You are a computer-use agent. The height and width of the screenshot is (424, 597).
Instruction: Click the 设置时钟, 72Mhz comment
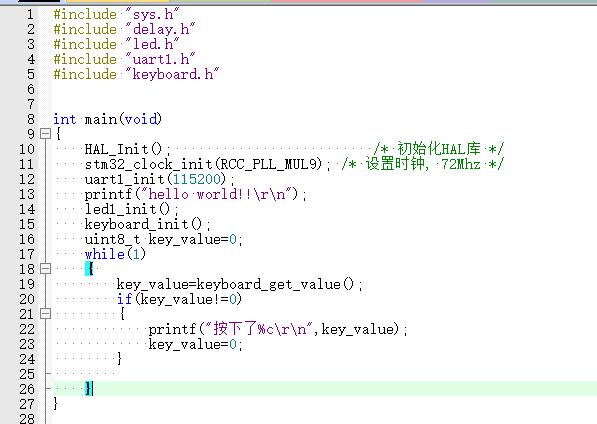[x=423, y=164]
